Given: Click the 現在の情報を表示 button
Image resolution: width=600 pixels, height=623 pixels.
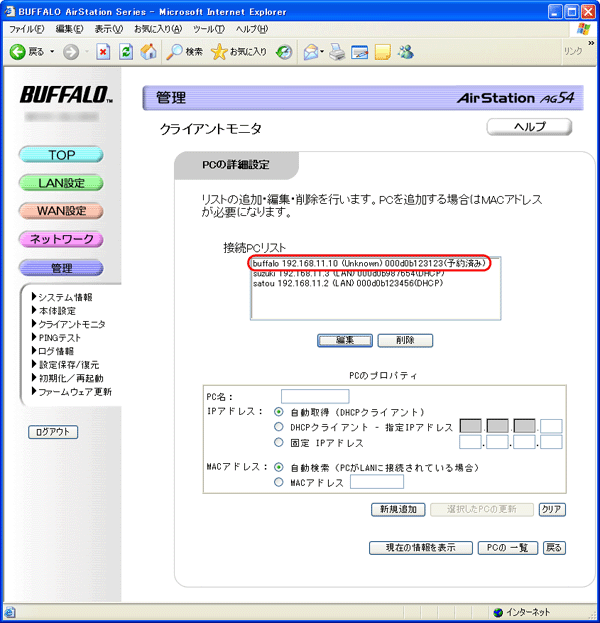Looking at the screenshot, I should click(x=421, y=548).
